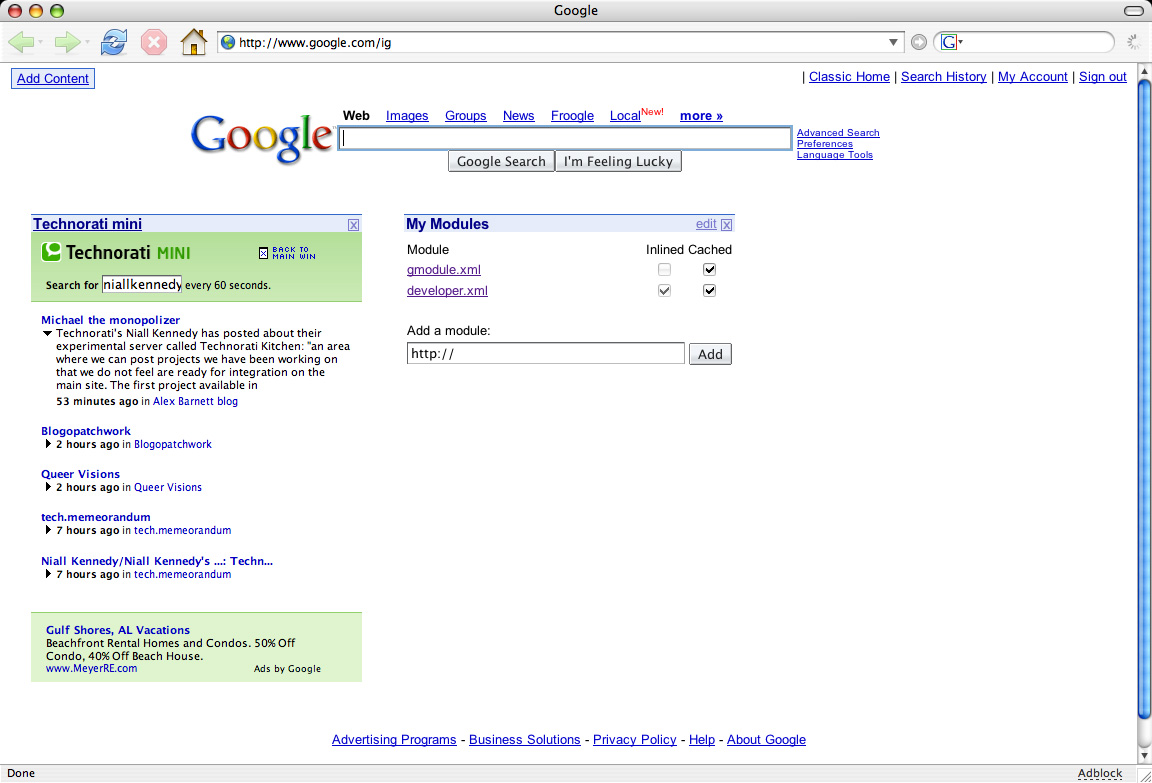This screenshot has width=1152, height=783.
Task: Click edit link in My Modules
Action: (706, 224)
